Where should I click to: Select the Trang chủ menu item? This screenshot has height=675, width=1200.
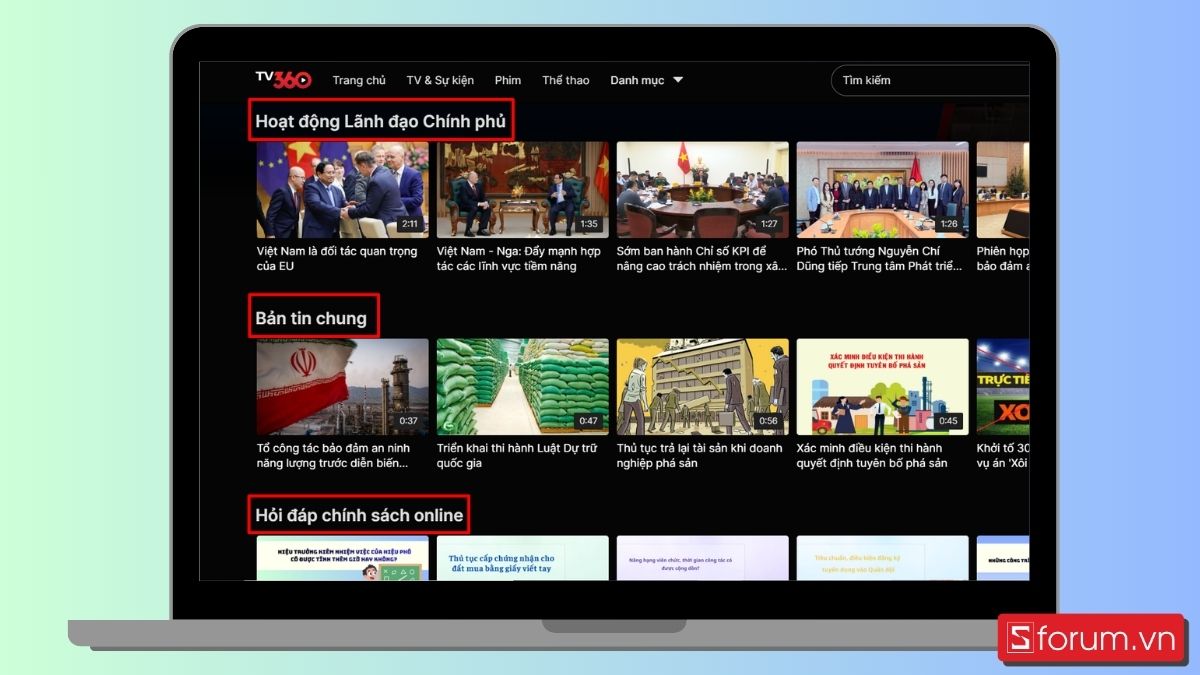(x=359, y=80)
